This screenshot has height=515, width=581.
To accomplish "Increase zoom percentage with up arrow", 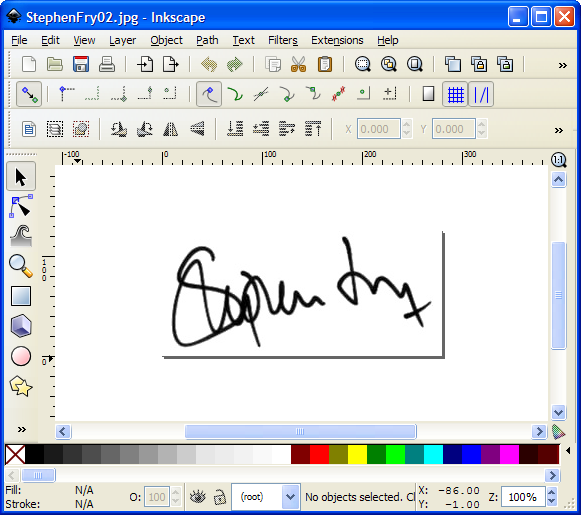I will tap(552, 492).
